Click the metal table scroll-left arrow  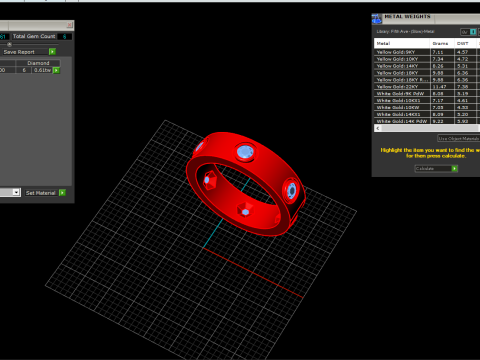[x=378, y=128]
